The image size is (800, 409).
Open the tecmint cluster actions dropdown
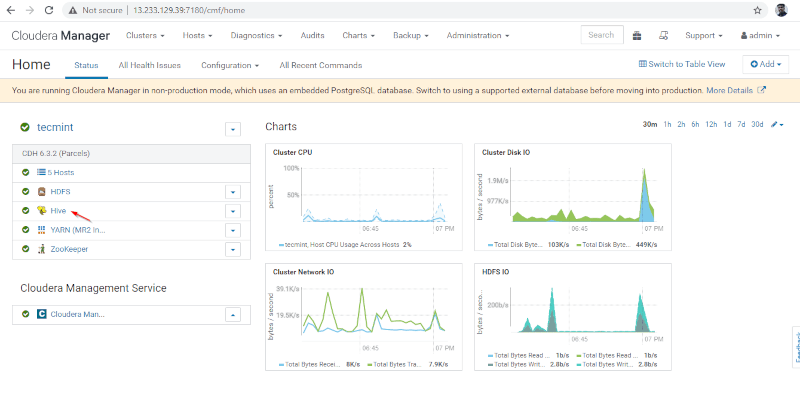click(233, 129)
